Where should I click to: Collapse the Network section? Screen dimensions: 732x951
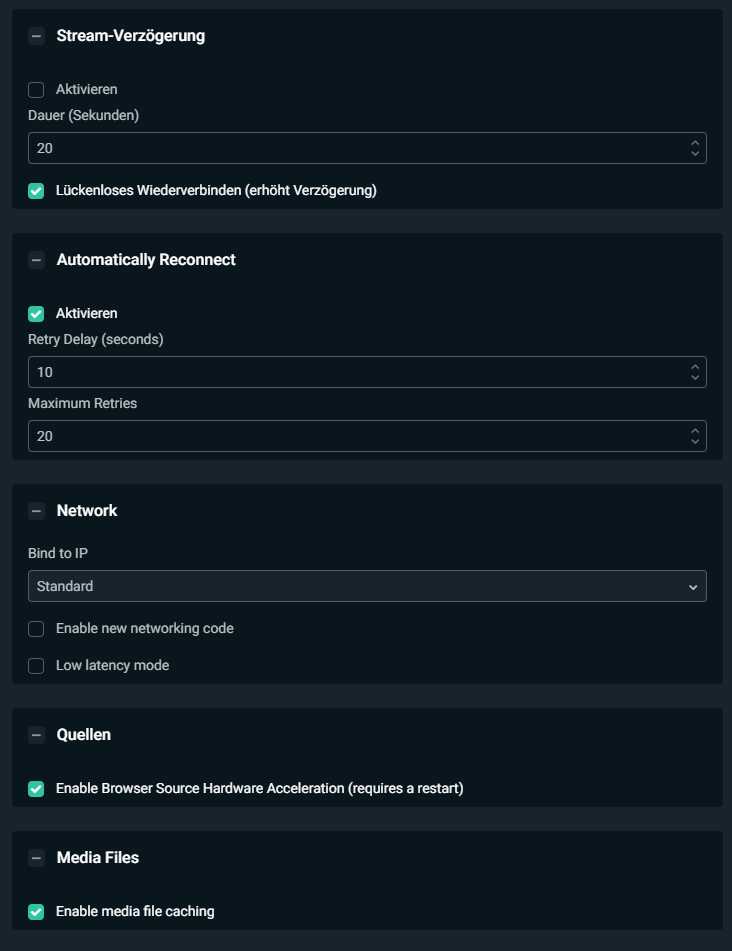pos(36,511)
